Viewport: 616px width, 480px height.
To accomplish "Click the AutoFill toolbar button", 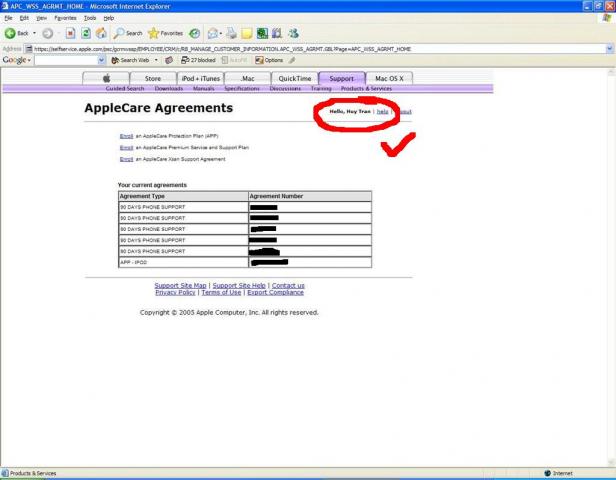I will pyautogui.click(x=235, y=60).
